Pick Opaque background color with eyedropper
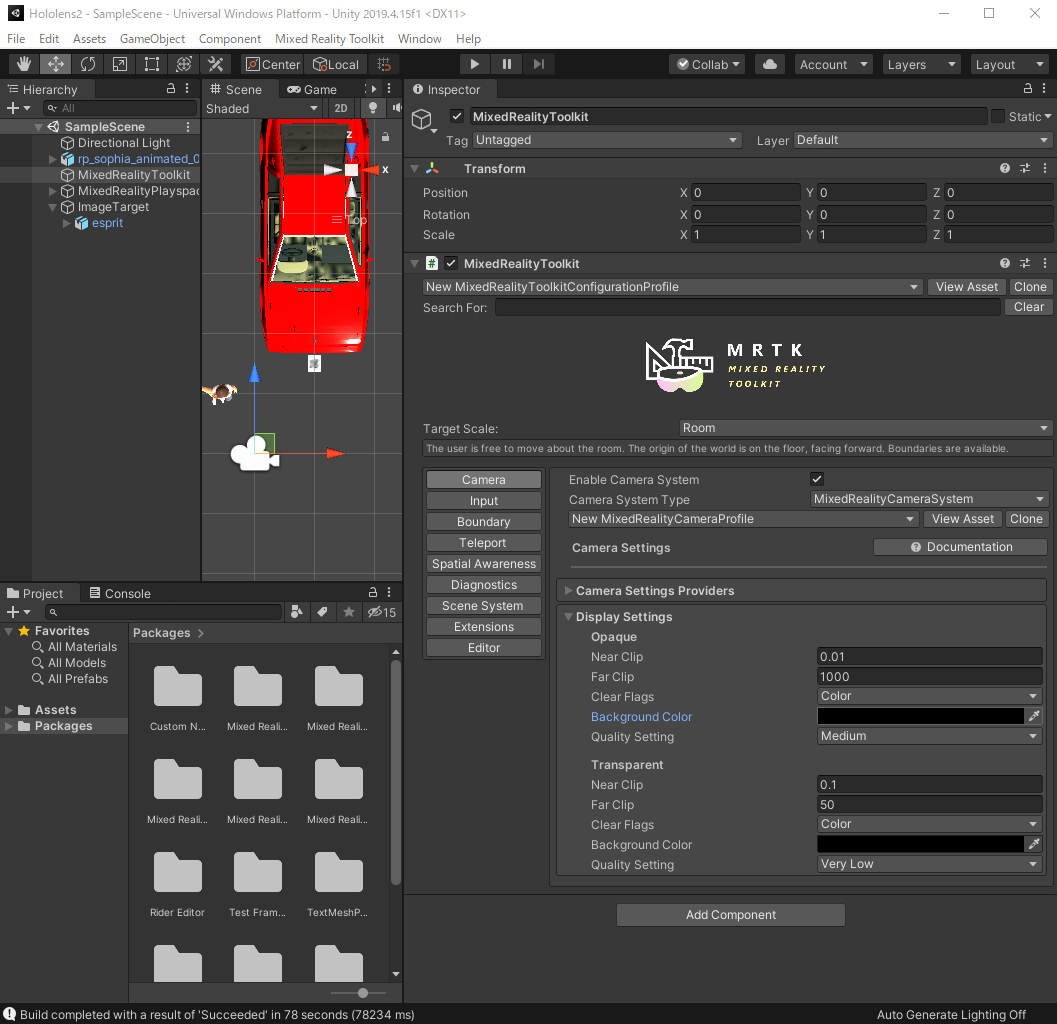The width and height of the screenshot is (1057, 1024). pyautogui.click(x=1034, y=717)
